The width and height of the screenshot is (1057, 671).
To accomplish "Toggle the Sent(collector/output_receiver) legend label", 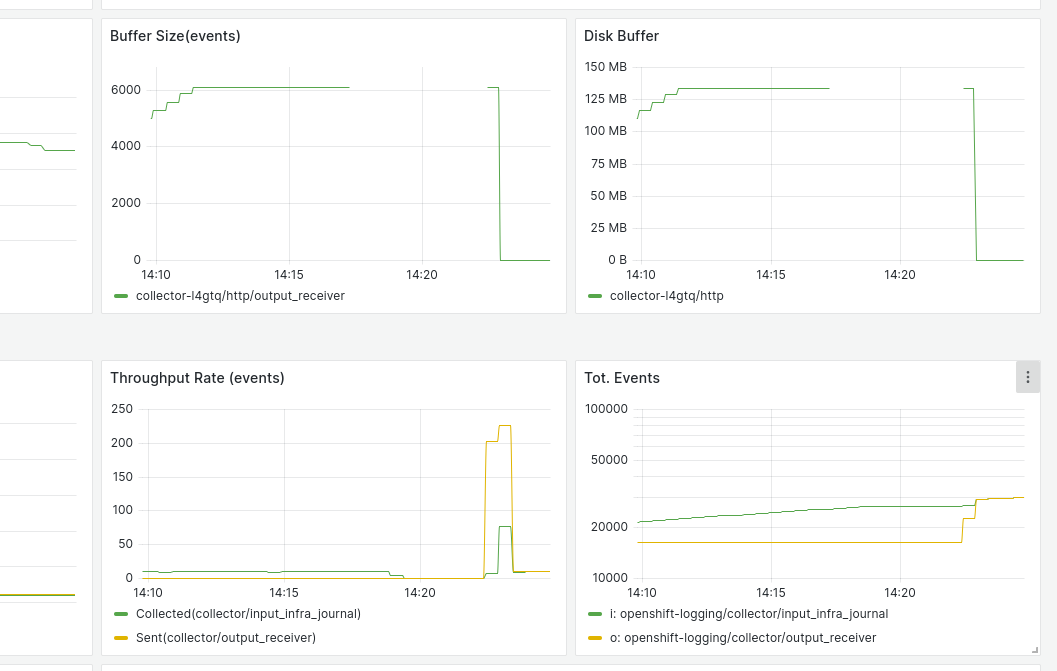I will pos(226,638).
